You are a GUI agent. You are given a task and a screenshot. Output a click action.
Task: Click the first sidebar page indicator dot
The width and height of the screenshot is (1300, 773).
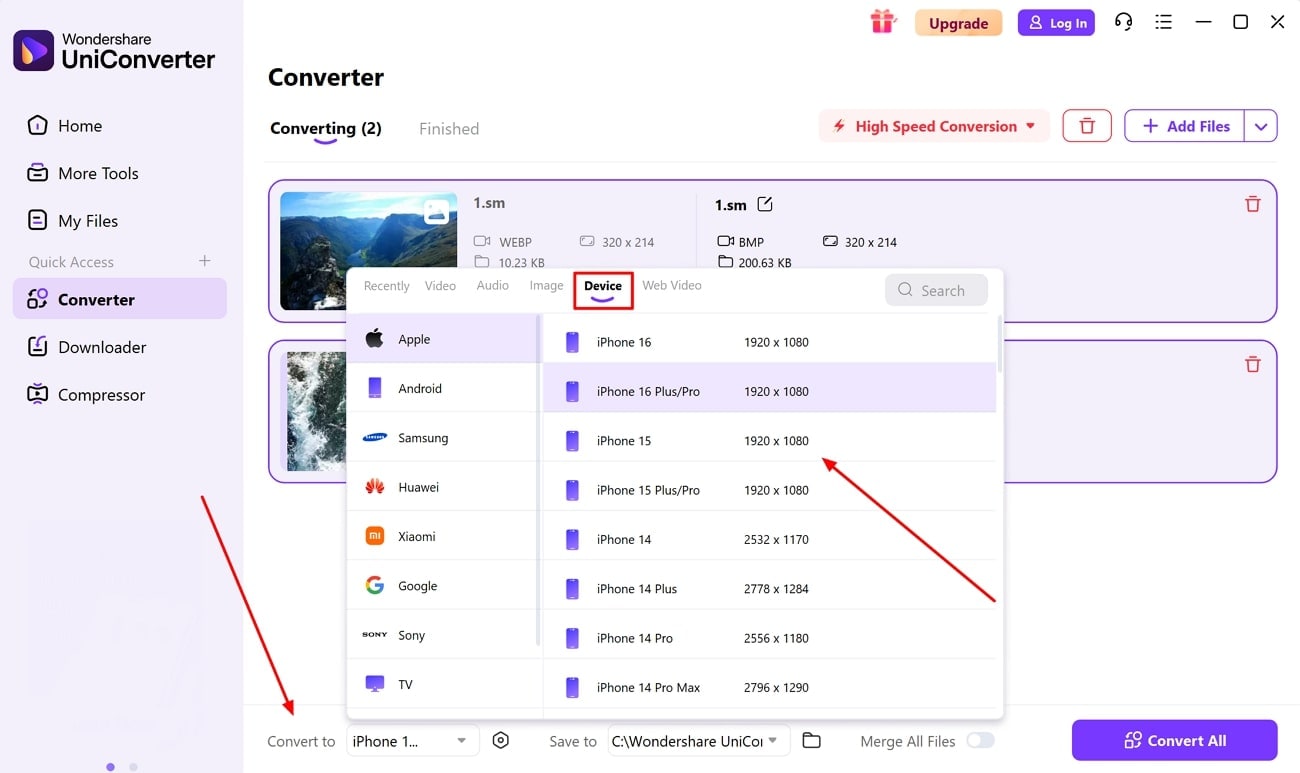(110, 767)
